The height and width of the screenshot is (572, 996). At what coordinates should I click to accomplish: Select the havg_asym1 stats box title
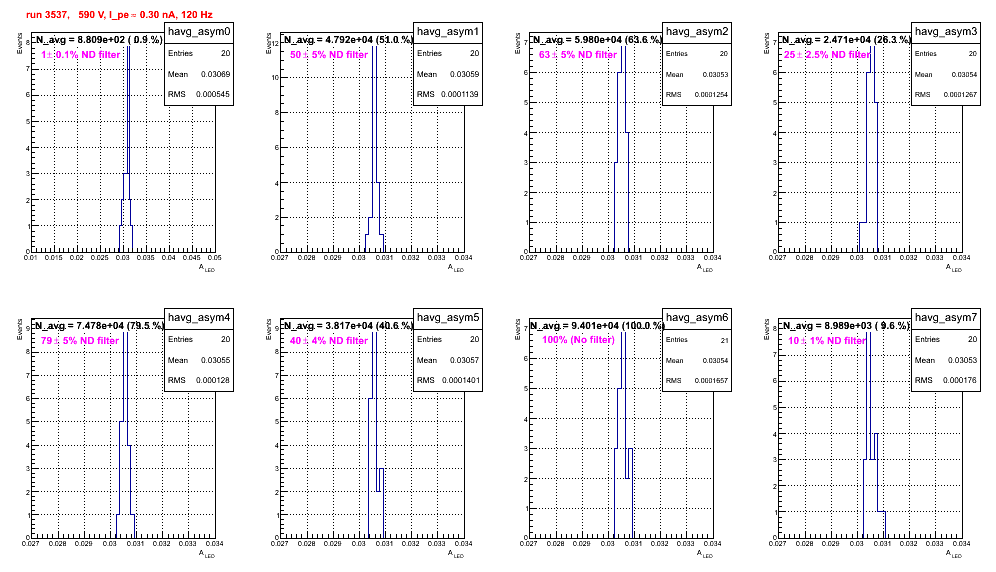click(448, 32)
